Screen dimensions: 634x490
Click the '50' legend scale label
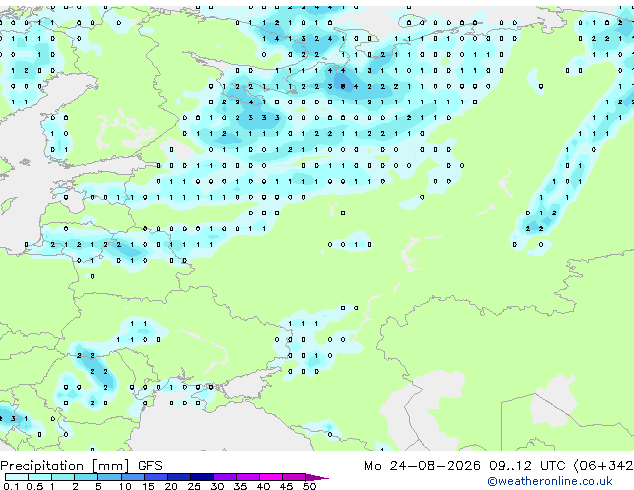coord(309,486)
